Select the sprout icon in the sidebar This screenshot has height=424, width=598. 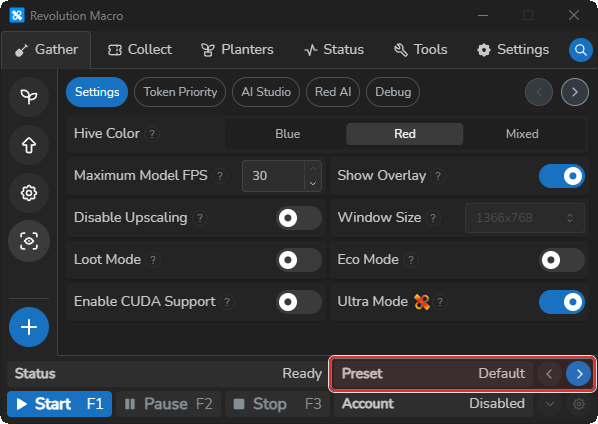coord(29,96)
